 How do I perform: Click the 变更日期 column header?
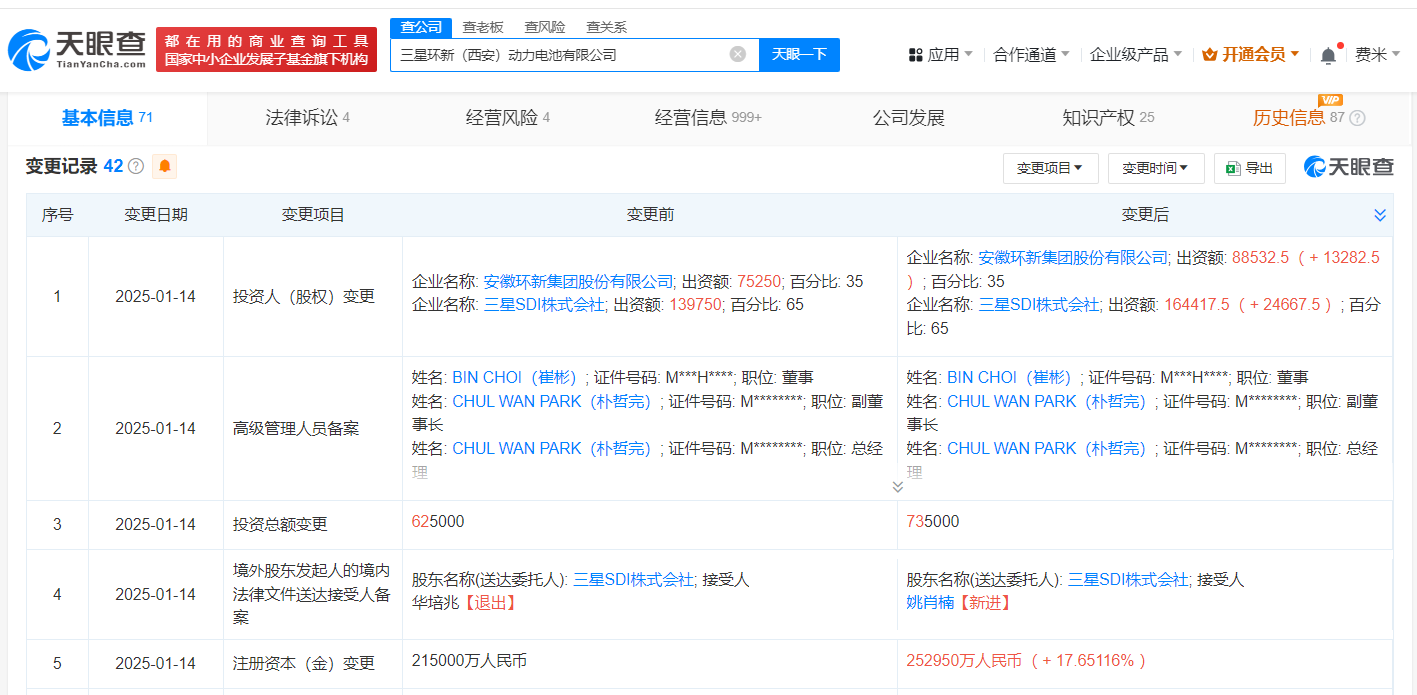tap(155, 215)
